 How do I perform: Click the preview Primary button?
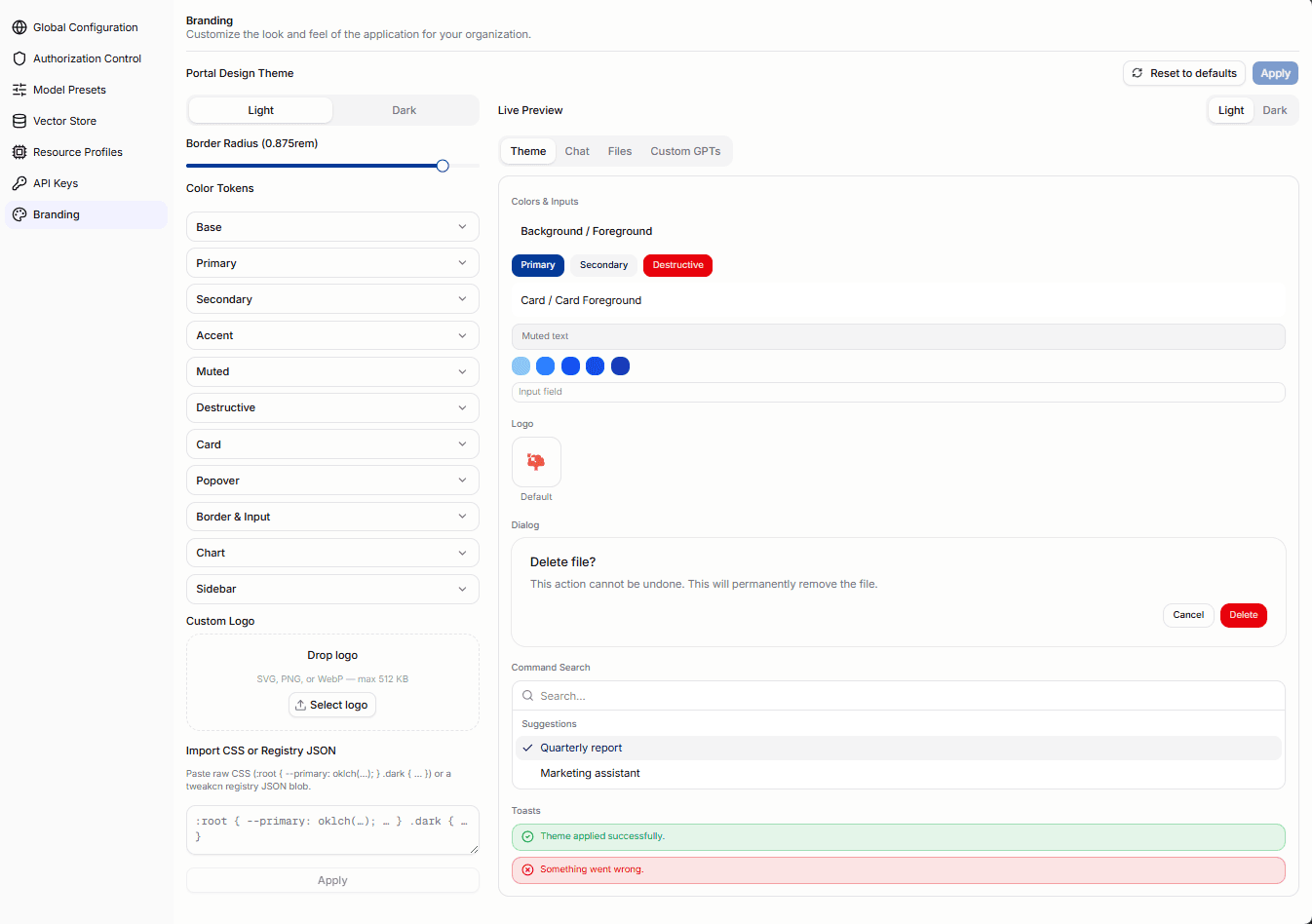(538, 265)
